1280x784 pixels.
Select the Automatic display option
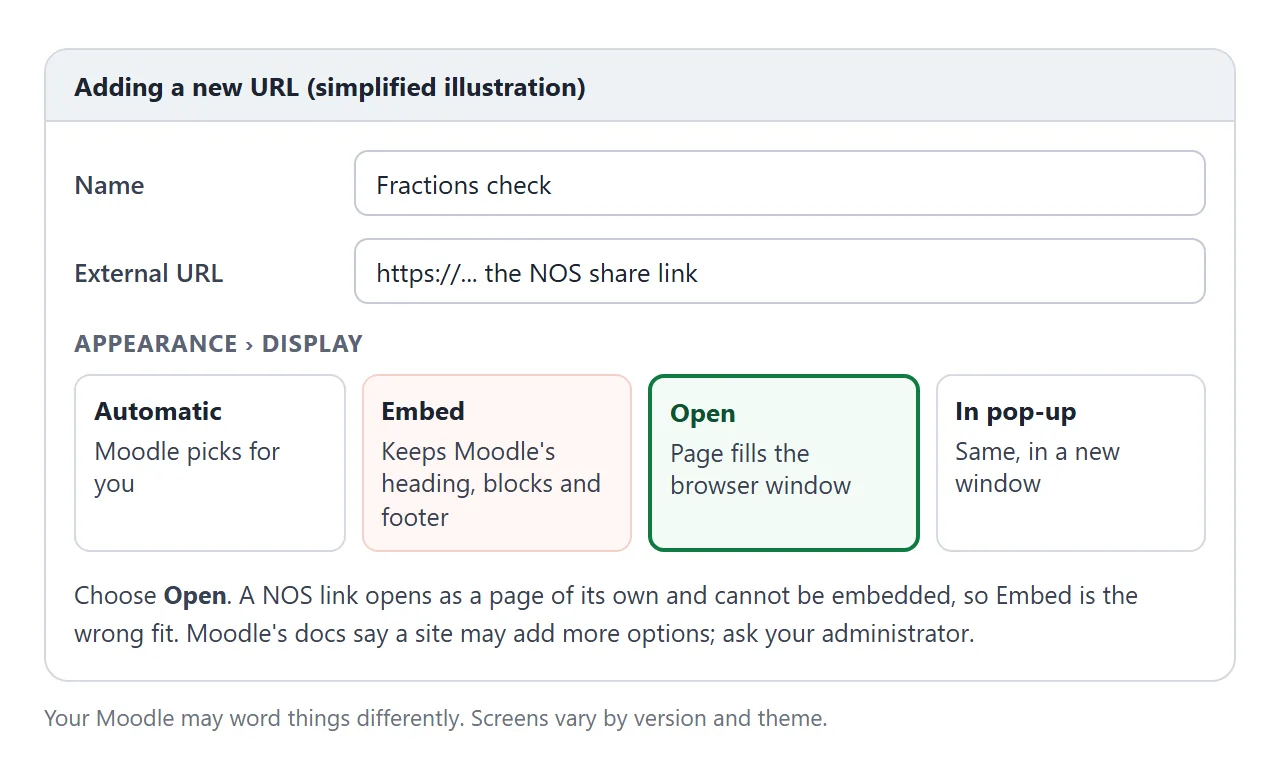point(210,463)
